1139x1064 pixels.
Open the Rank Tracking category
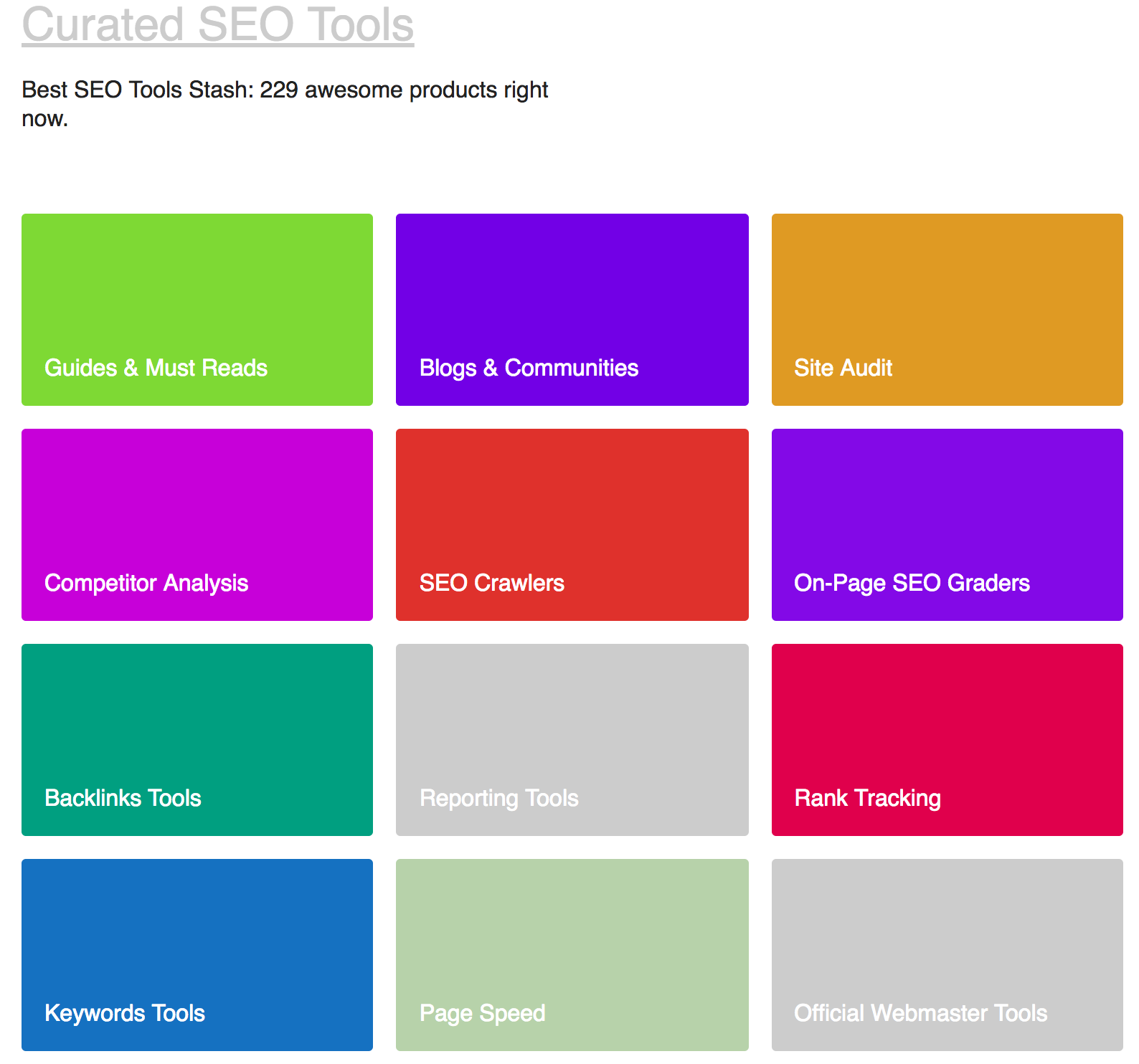(x=947, y=740)
